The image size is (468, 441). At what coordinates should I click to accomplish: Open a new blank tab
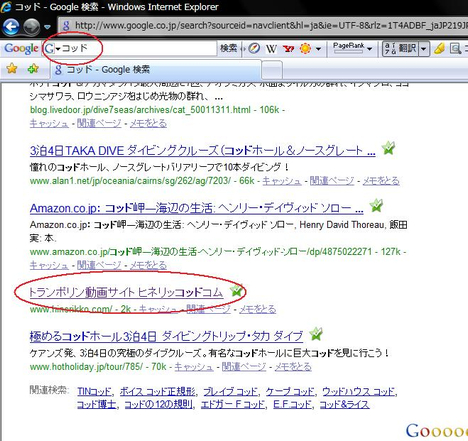click(x=272, y=70)
